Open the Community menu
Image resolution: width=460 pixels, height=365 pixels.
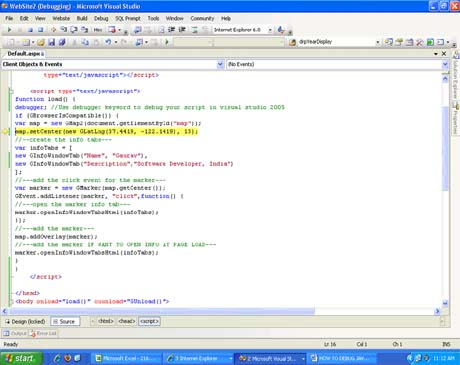coord(202,18)
